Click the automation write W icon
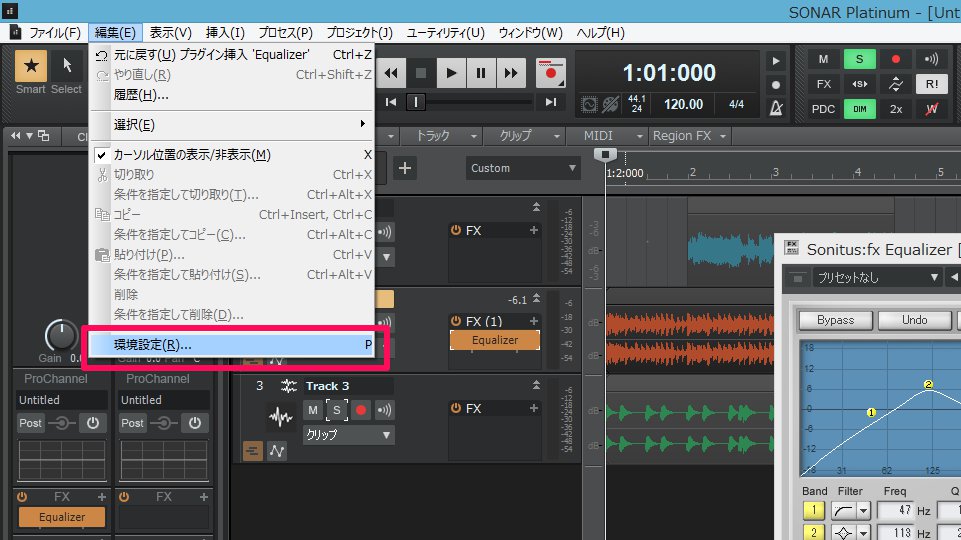The width and height of the screenshot is (961, 540). 932,109
